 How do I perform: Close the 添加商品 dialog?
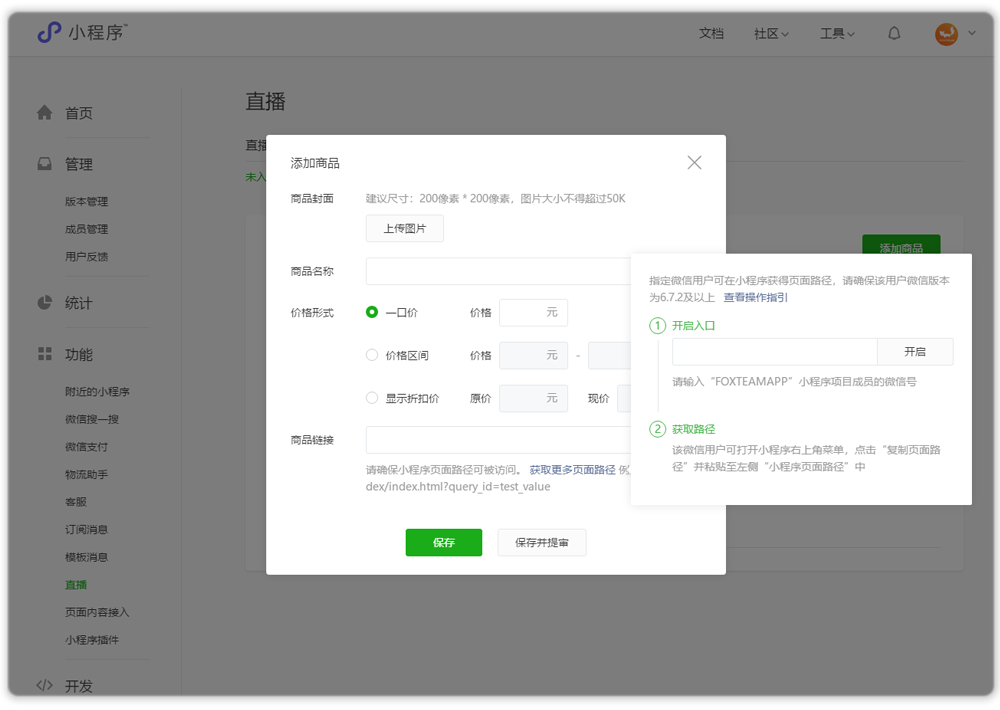(694, 162)
